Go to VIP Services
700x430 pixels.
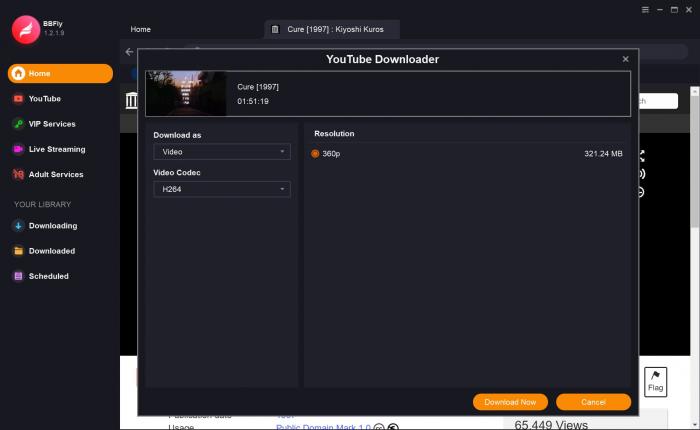coord(52,124)
